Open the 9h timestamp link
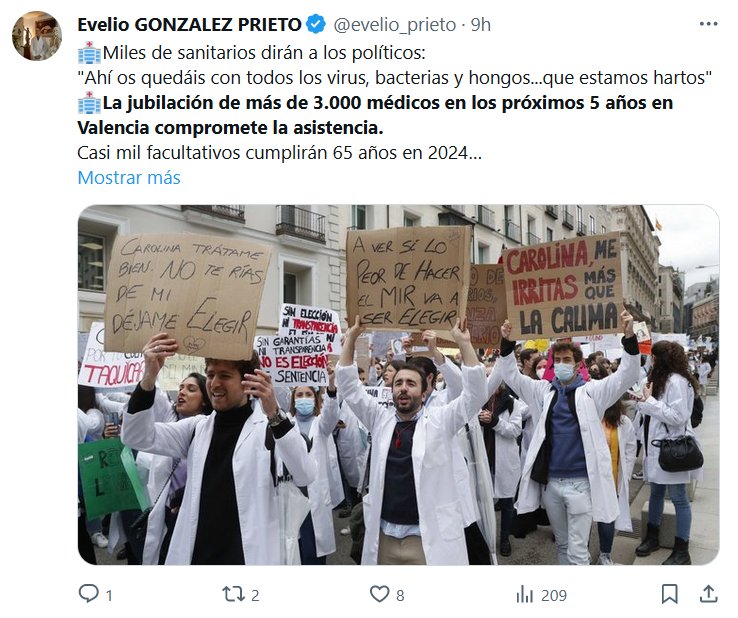This screenshot has height=618, width=738. point(481,24)
